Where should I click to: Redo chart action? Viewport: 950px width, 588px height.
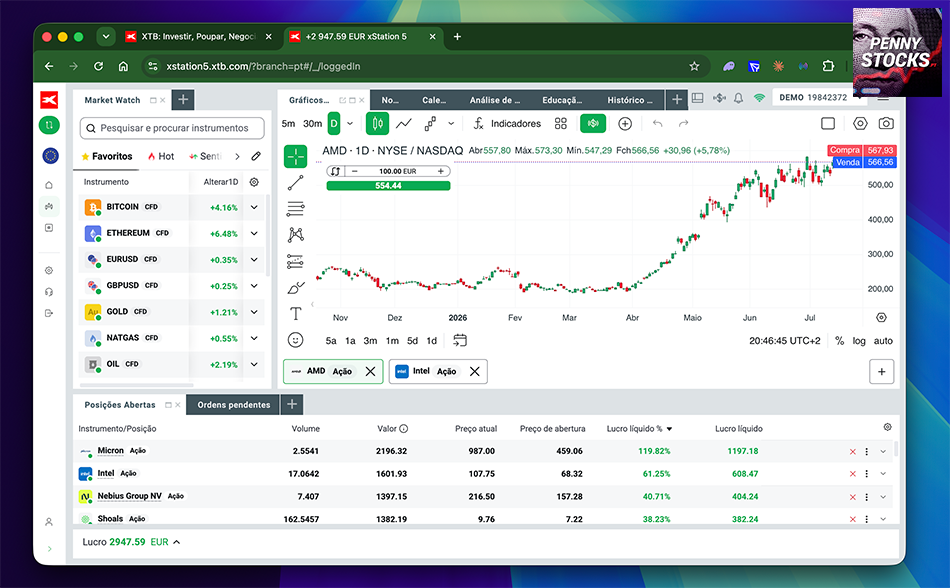click(x=683, y=124)
